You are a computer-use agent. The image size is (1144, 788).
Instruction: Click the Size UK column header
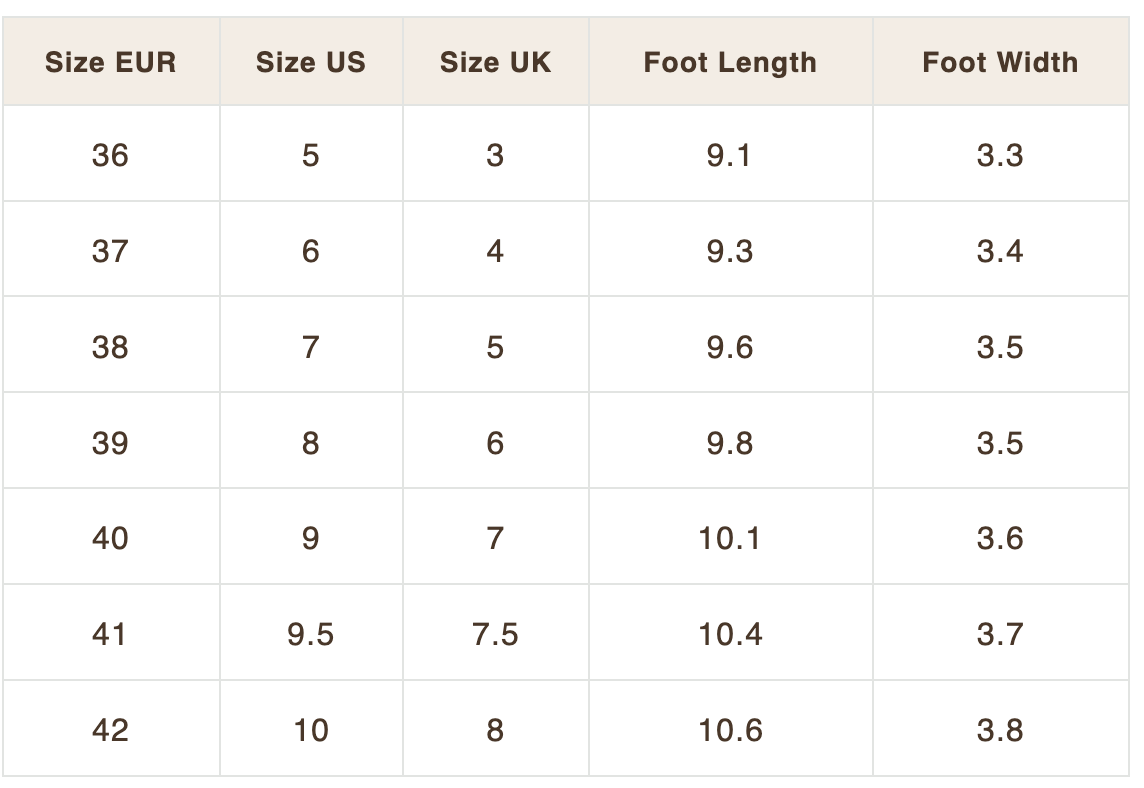[x=495, y=61]
